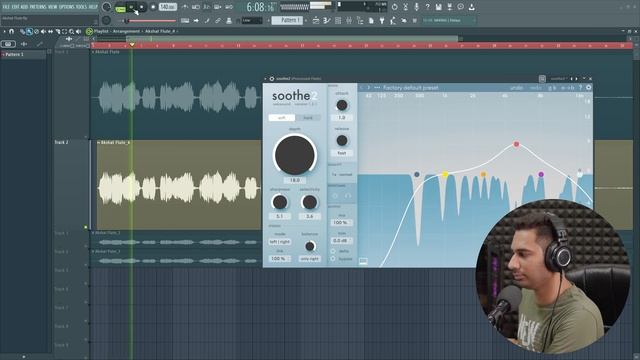The width and height of the screenshot is (640, 360).
Task: Click the stamp icon in toolbar
Action: (229, 20)
